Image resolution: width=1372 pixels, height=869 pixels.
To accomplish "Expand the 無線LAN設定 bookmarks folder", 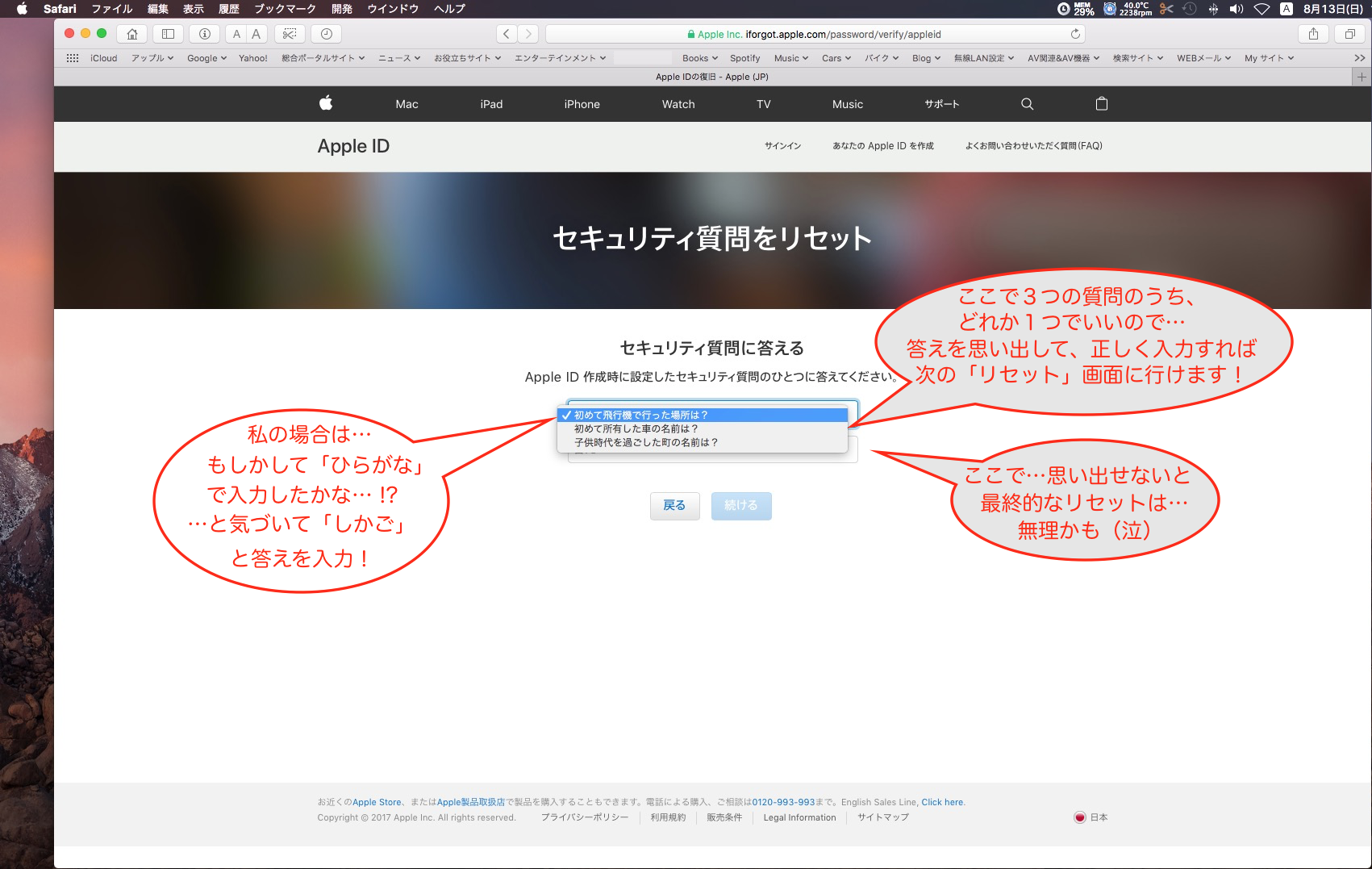I will coord(984,58).
